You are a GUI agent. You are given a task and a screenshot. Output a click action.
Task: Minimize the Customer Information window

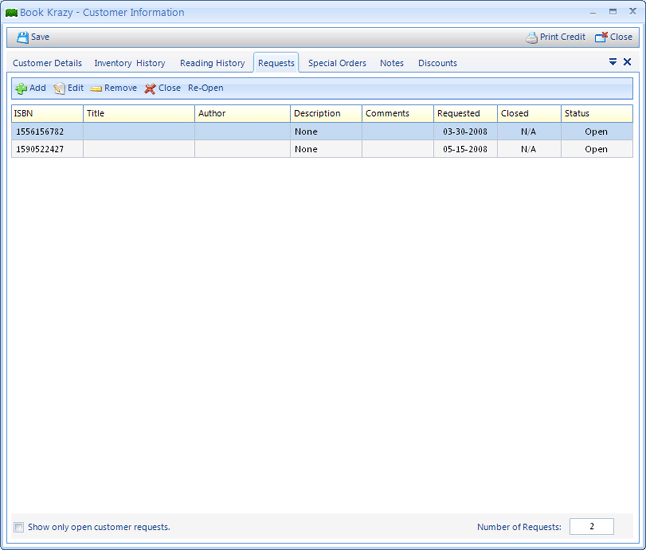coord(593,12)
